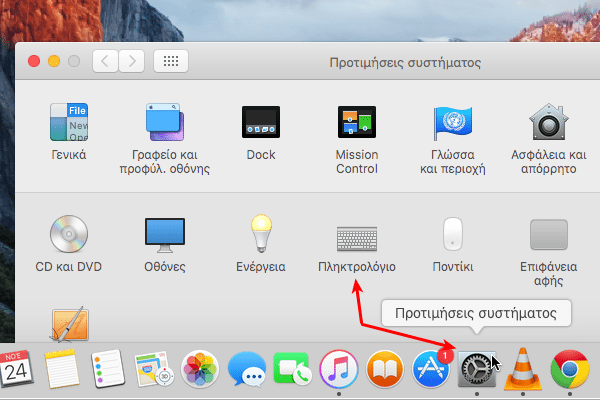Viewport: 600px width, 400px height.
Task: Minimize the window with yellow button
Action: (54, 61)
